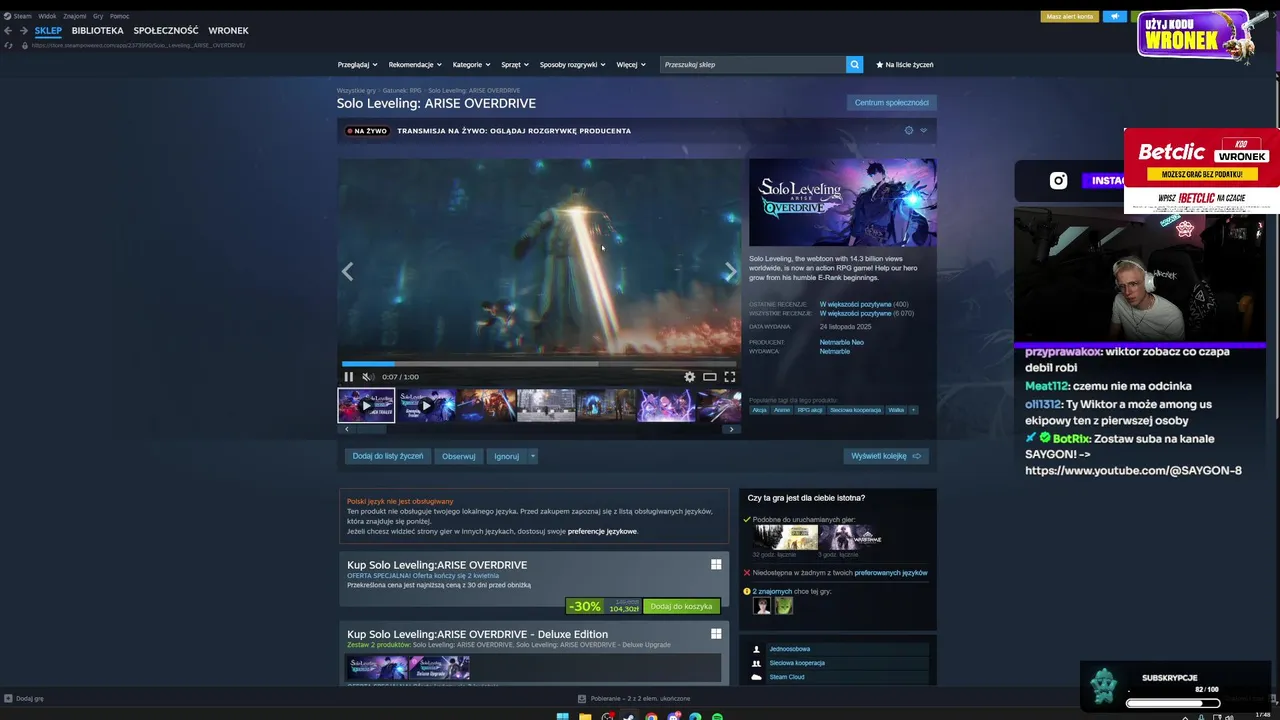Click Dodaj do listy życzeń button
The width and height of the screenshot is (1280, 720).
(388, 456)
